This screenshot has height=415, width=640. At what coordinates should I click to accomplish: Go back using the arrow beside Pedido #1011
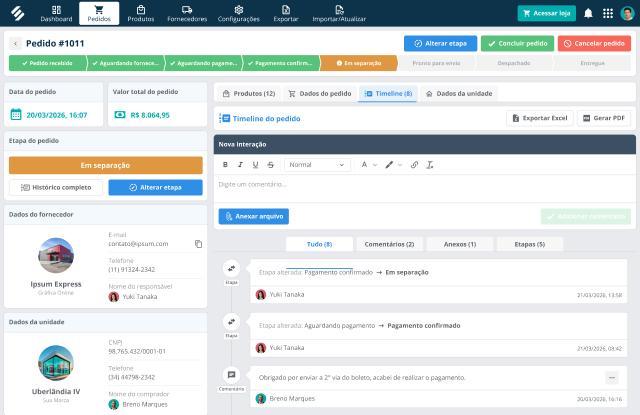tap(15, 43)
